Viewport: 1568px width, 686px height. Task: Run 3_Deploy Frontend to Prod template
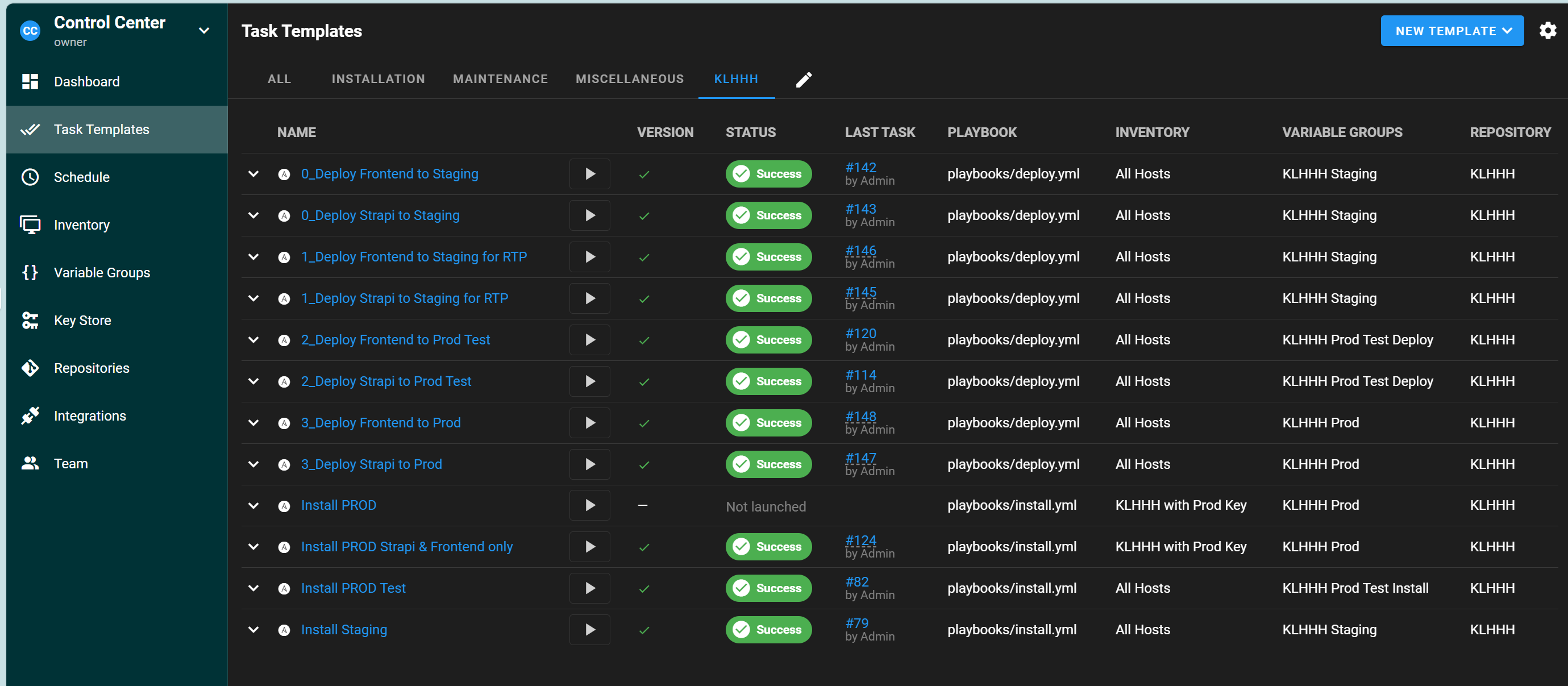click(x=590, y=422)
